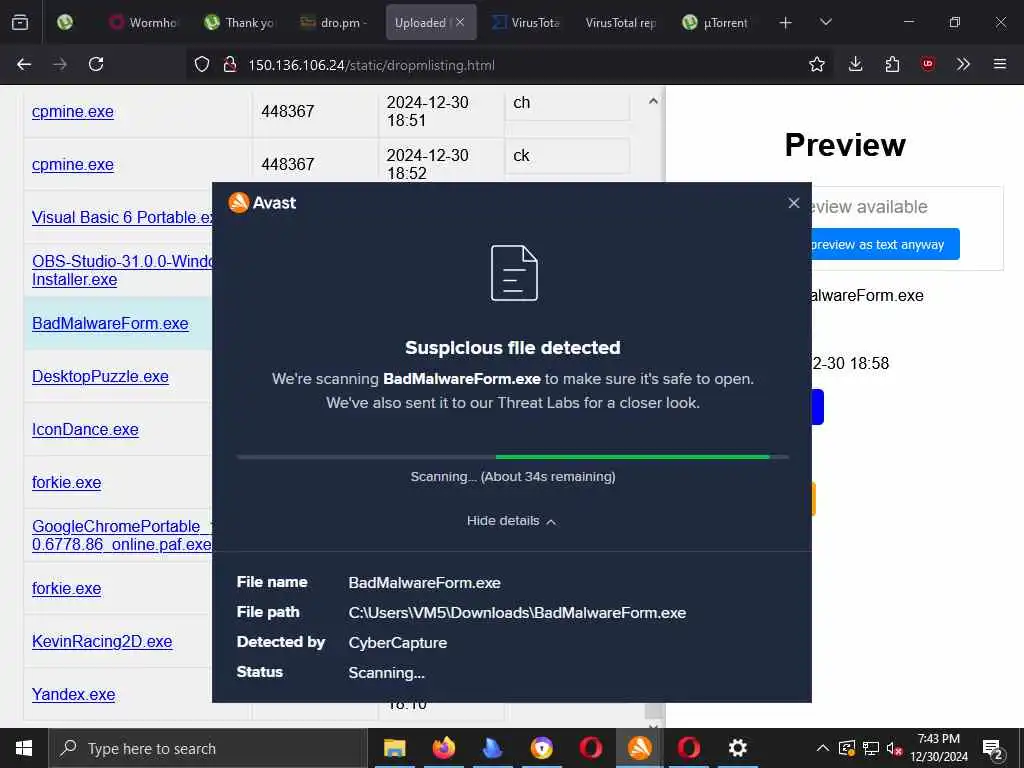Open Settings gear in taskbar
The height and width of the screenshot is (768, 1024).
pos(737,748)
